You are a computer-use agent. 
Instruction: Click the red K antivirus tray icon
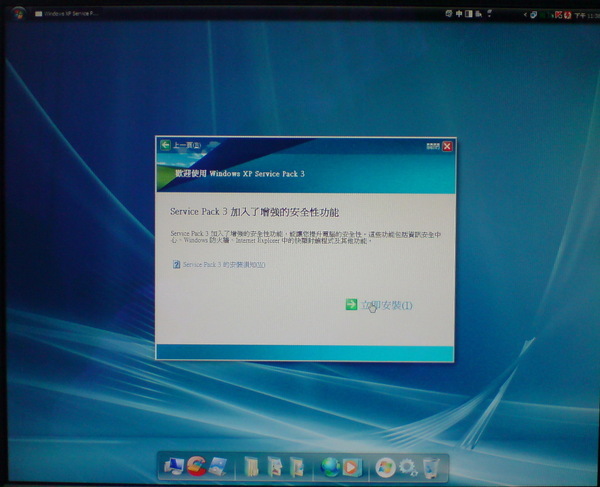[558, 15]
